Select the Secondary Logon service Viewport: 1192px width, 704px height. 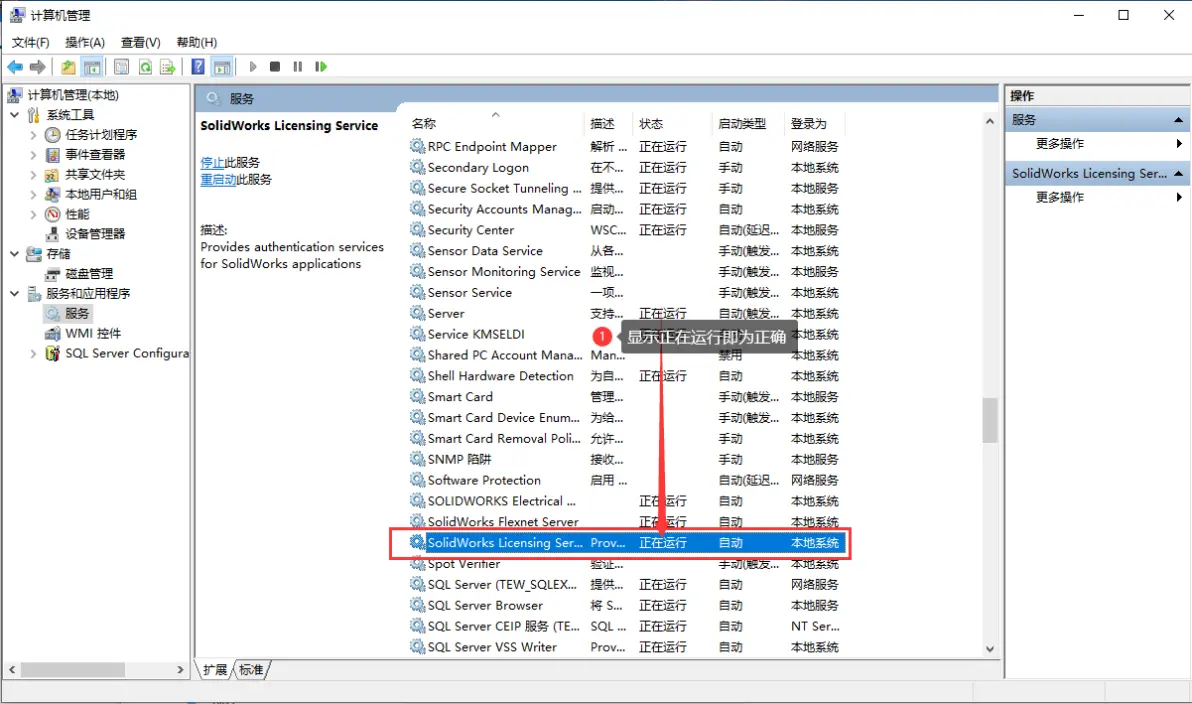coord(477,167)
